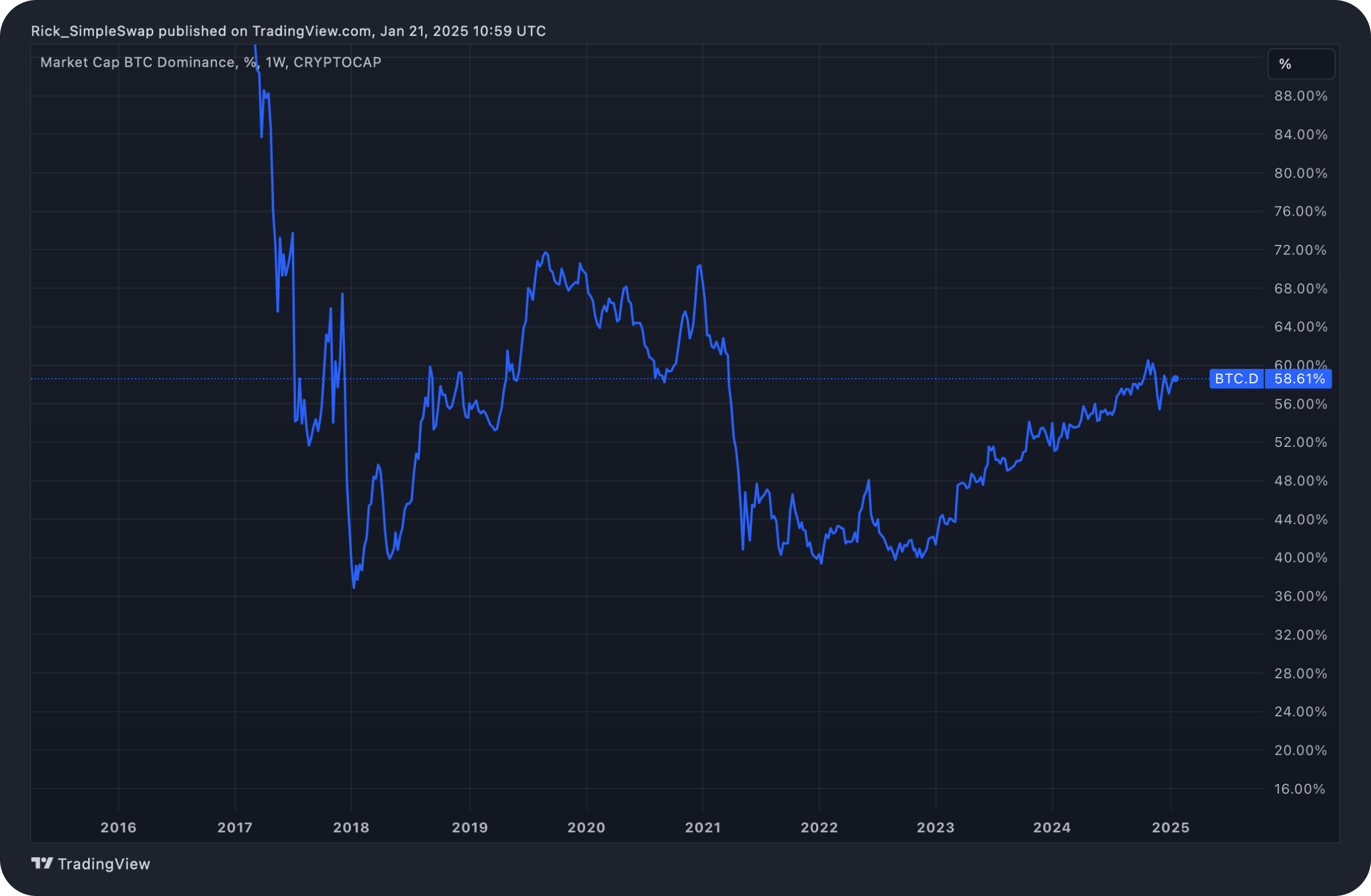
Task: Click the 2018 time axis label
Action: pyautogui.click(x=351, y=827)
